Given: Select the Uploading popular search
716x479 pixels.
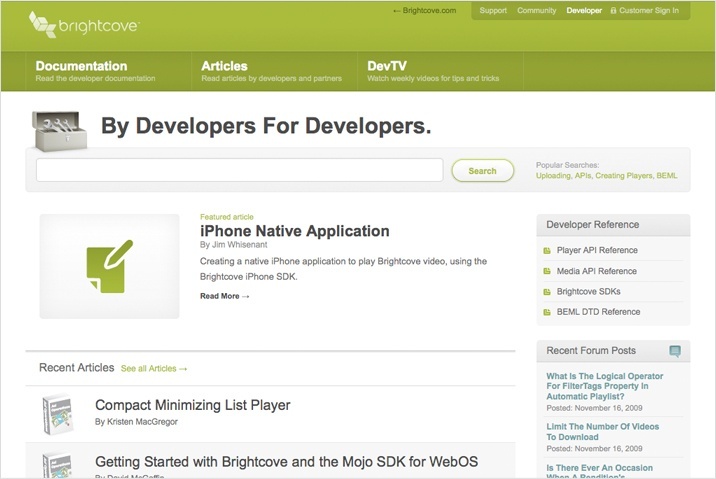Looking at the screenshot, I should pyautogui.click(x=553, y=176).
